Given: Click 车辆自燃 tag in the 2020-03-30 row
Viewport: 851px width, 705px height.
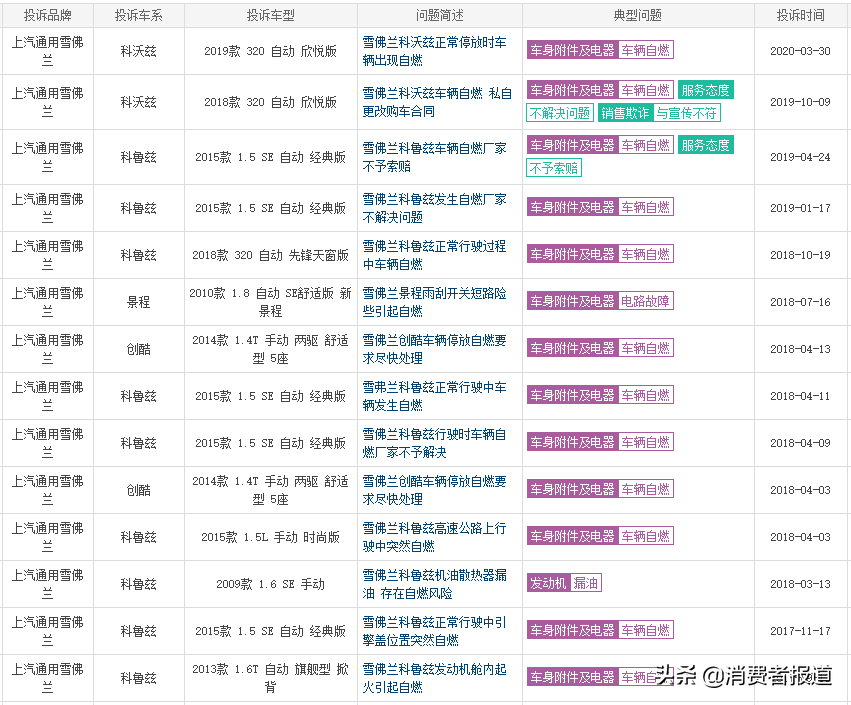Looking at the screenshot, I should coord(646,50).
